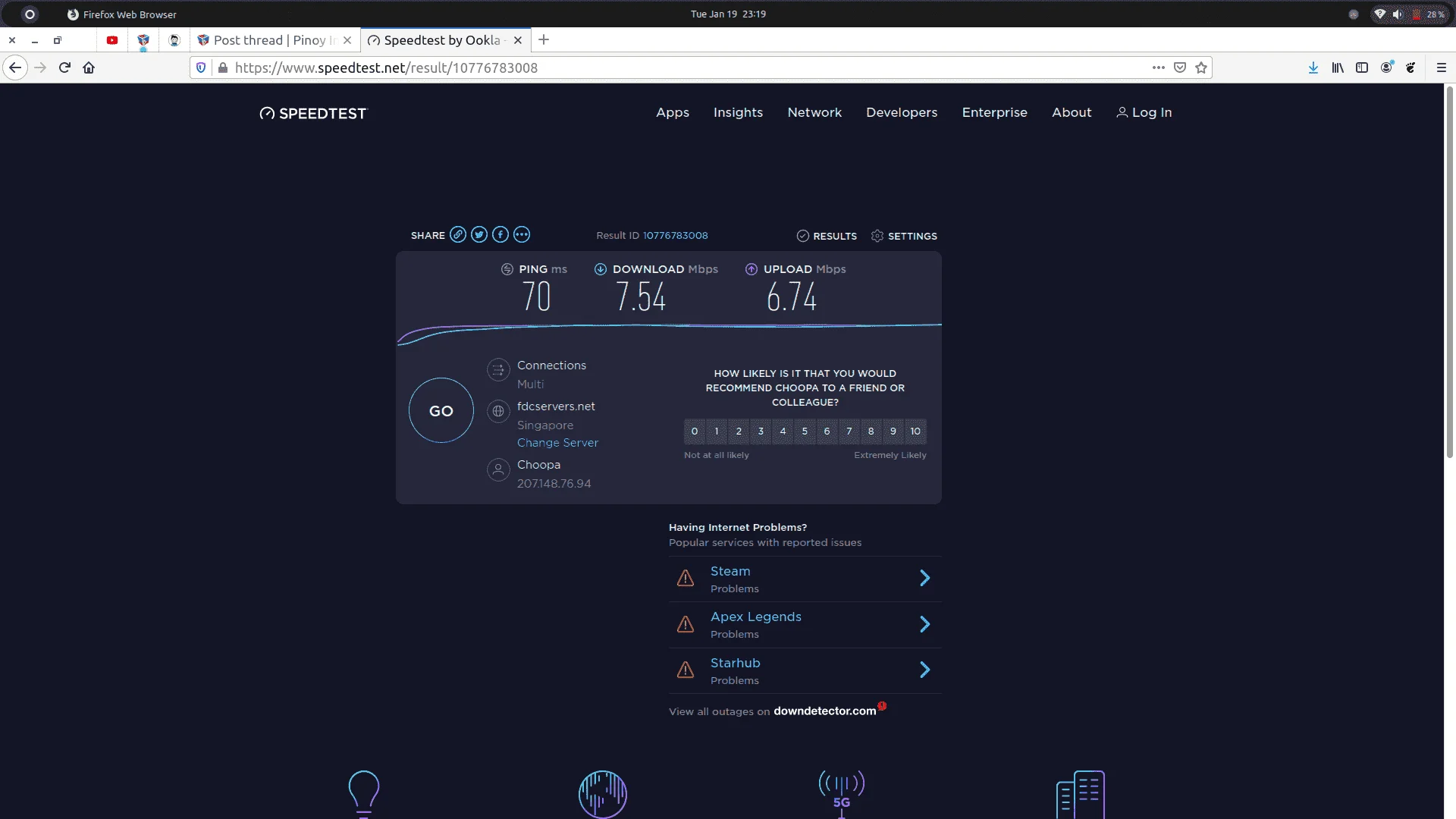Image resolution: width=1456 pixels, height=819 pixels.
Task: Open Activities overview button
Action: click(x=30, y=14)
